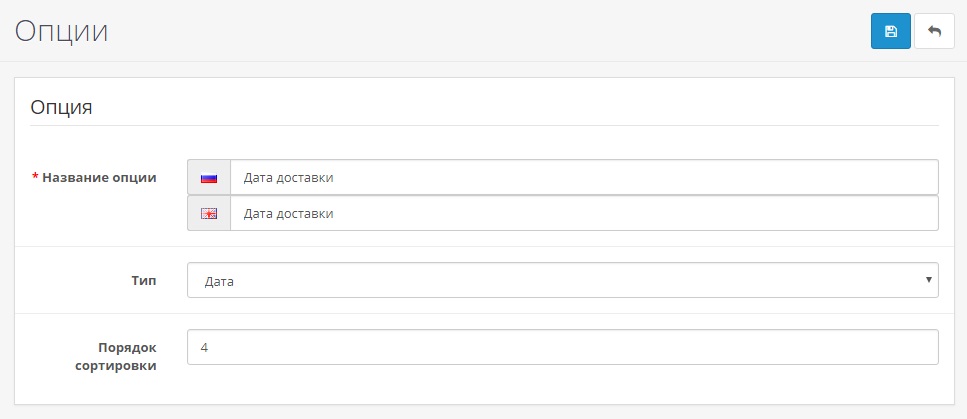Click the value 4 in sort order
The width and height of the screenshot is (967, 419).
205,348
